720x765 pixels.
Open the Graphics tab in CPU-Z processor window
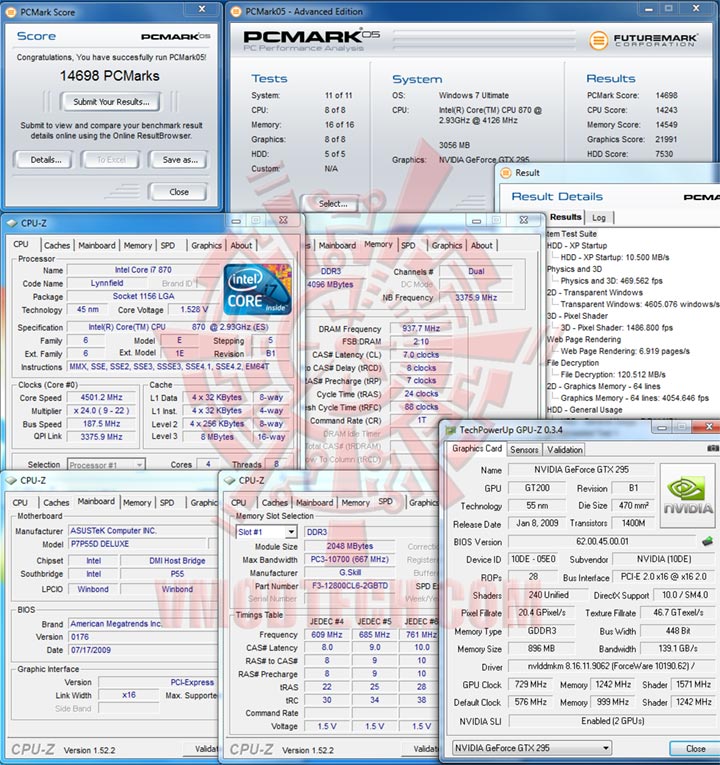206,245
